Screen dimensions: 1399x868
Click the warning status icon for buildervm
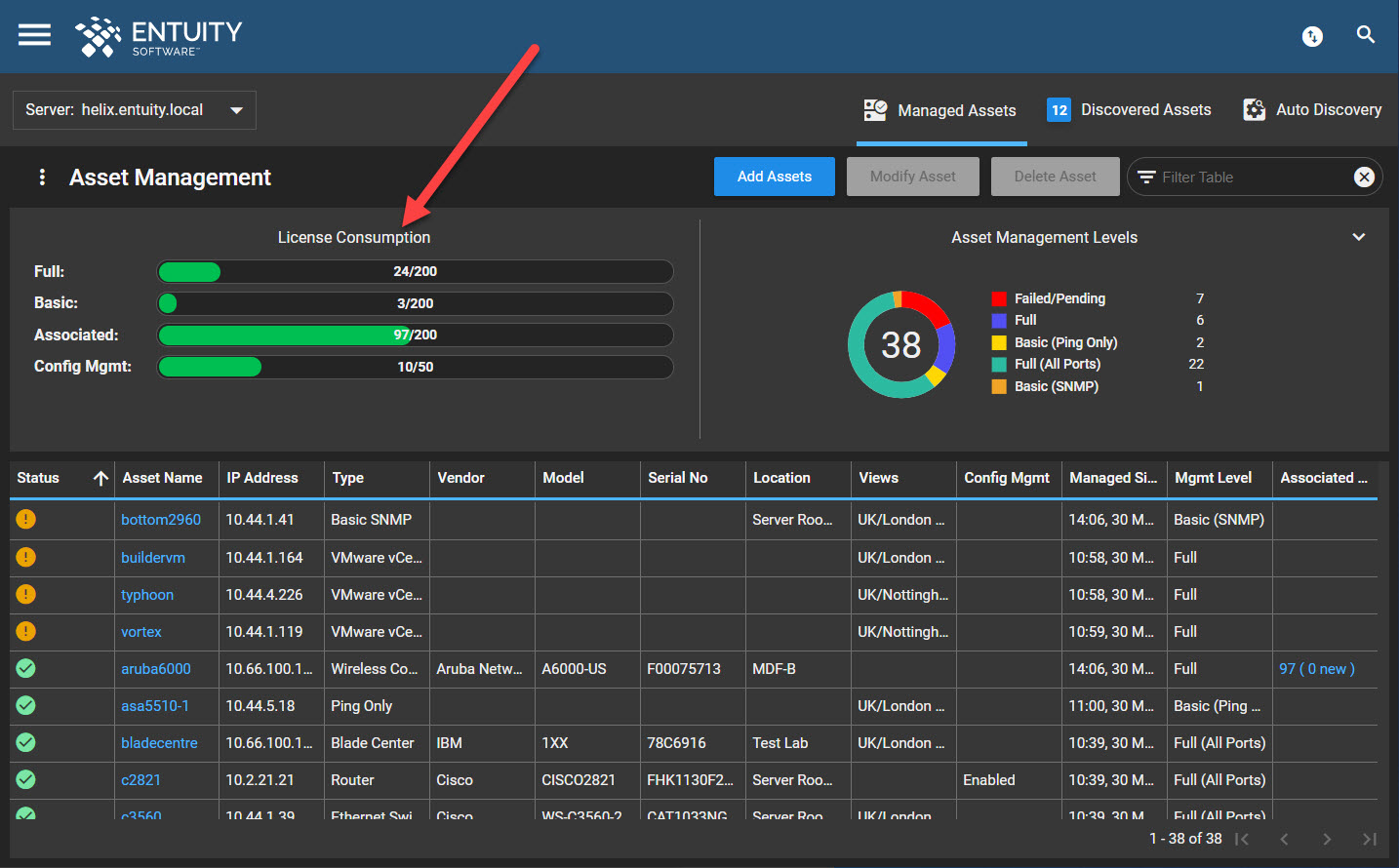coord(26,557)
